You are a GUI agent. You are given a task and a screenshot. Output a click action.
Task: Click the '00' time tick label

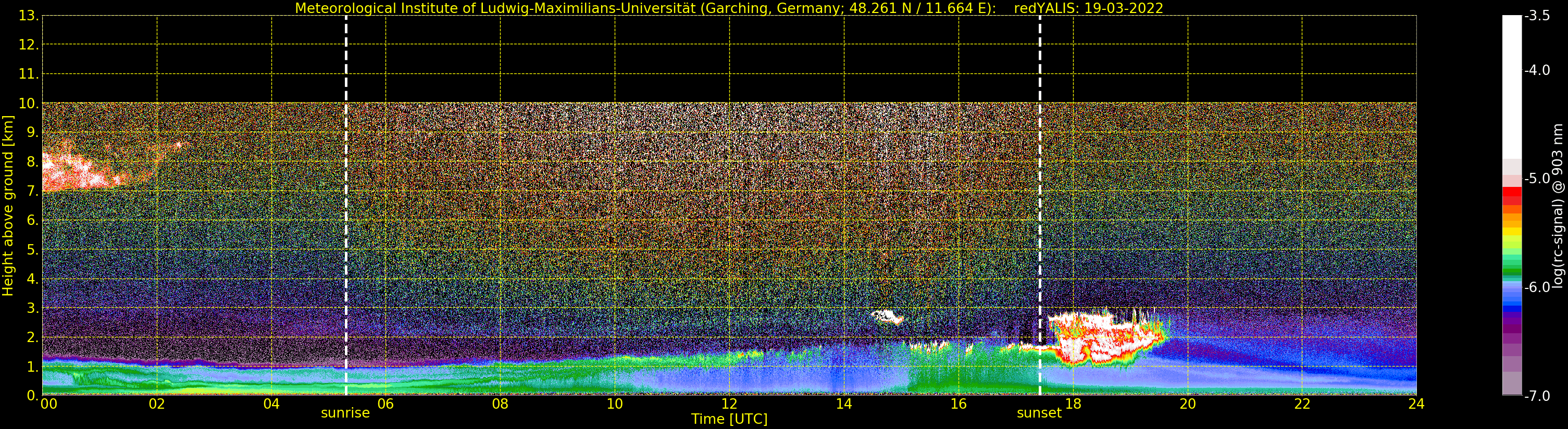pyautogui.click(x=49, y=404)
